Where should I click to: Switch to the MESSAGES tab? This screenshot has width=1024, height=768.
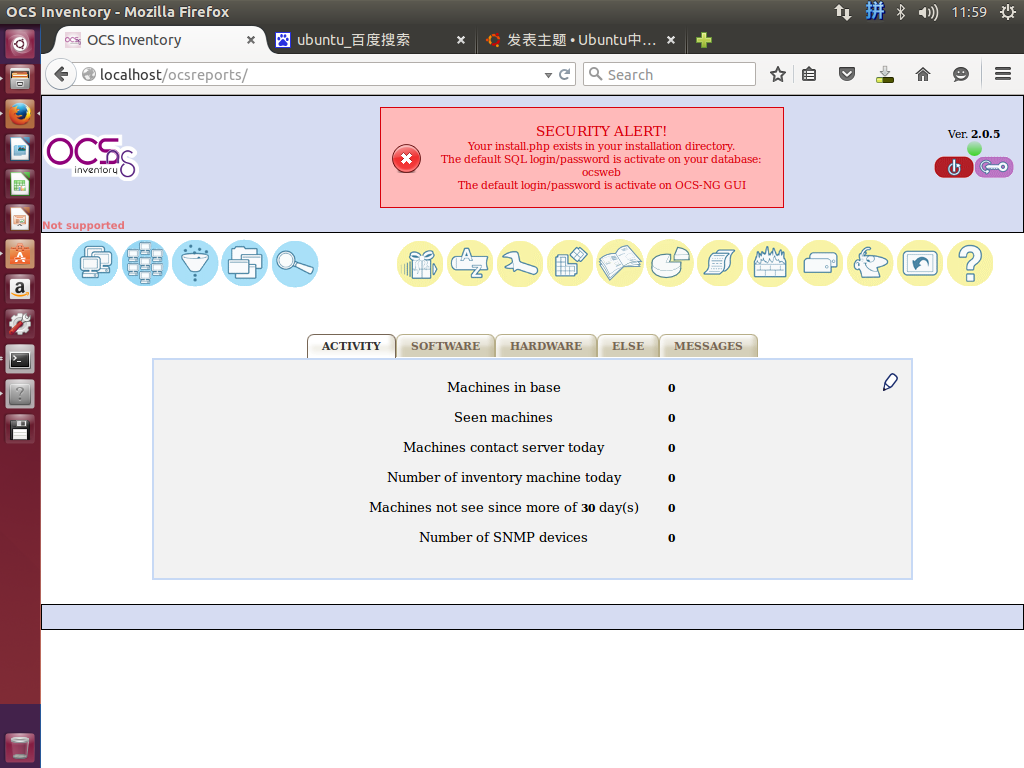coord(709,346)
